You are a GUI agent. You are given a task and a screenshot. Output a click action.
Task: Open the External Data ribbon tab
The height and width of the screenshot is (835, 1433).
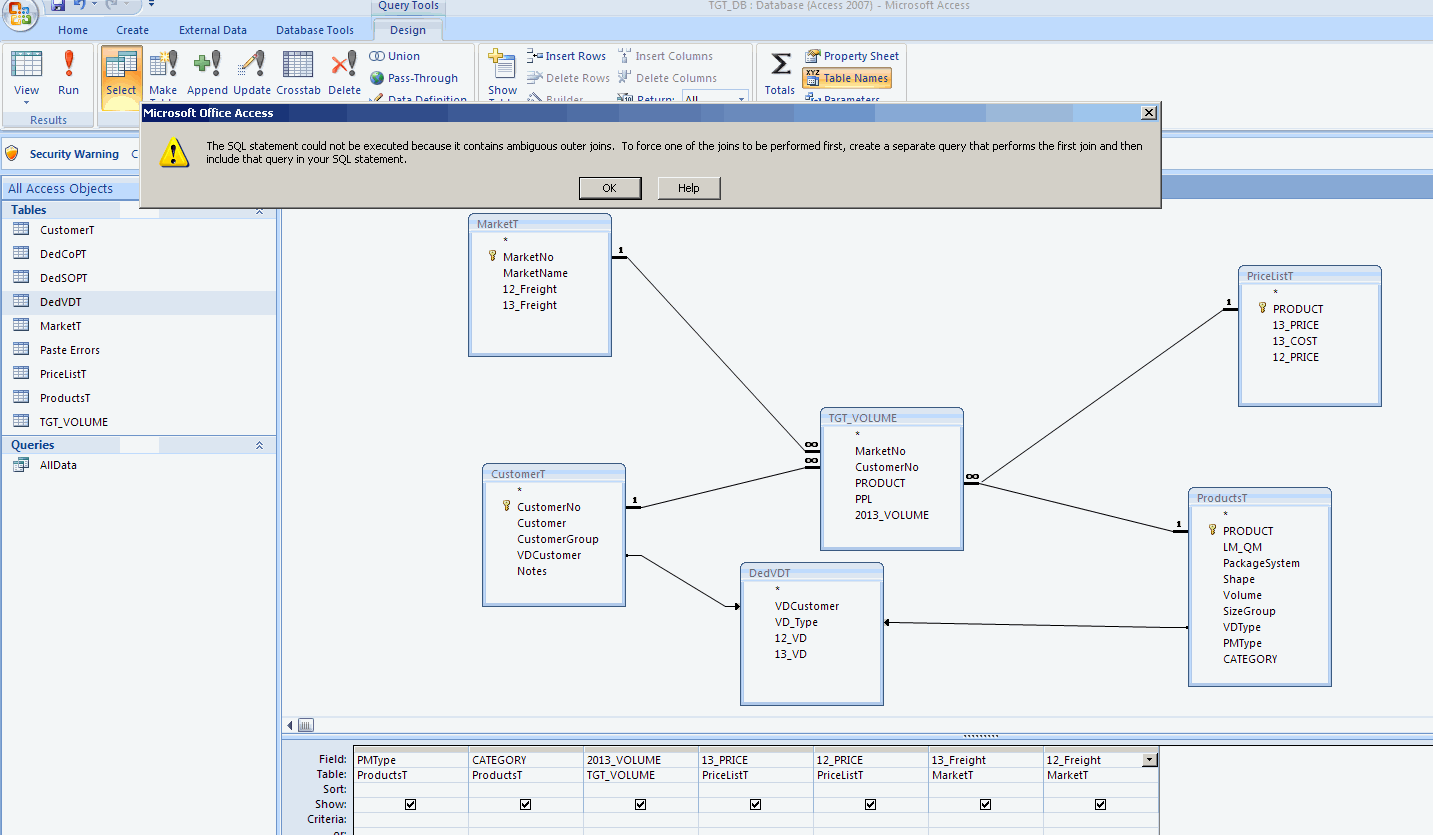click(212, 30)
